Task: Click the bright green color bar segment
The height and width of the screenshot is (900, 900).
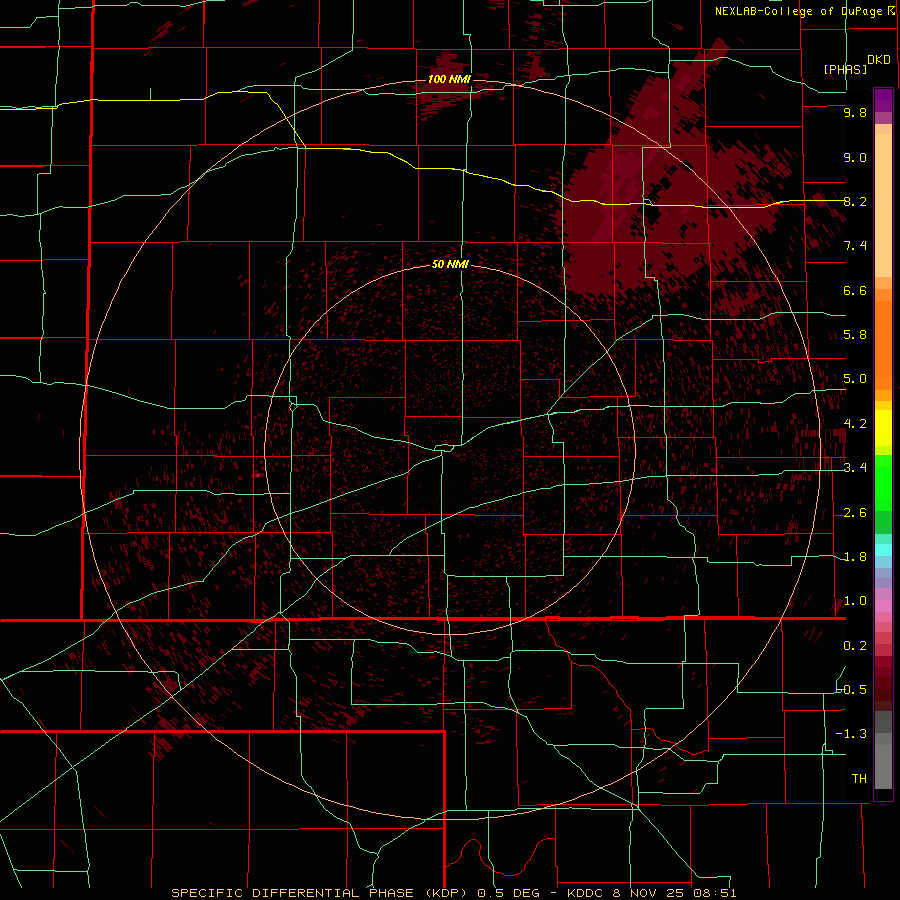Action: [883, 482]
